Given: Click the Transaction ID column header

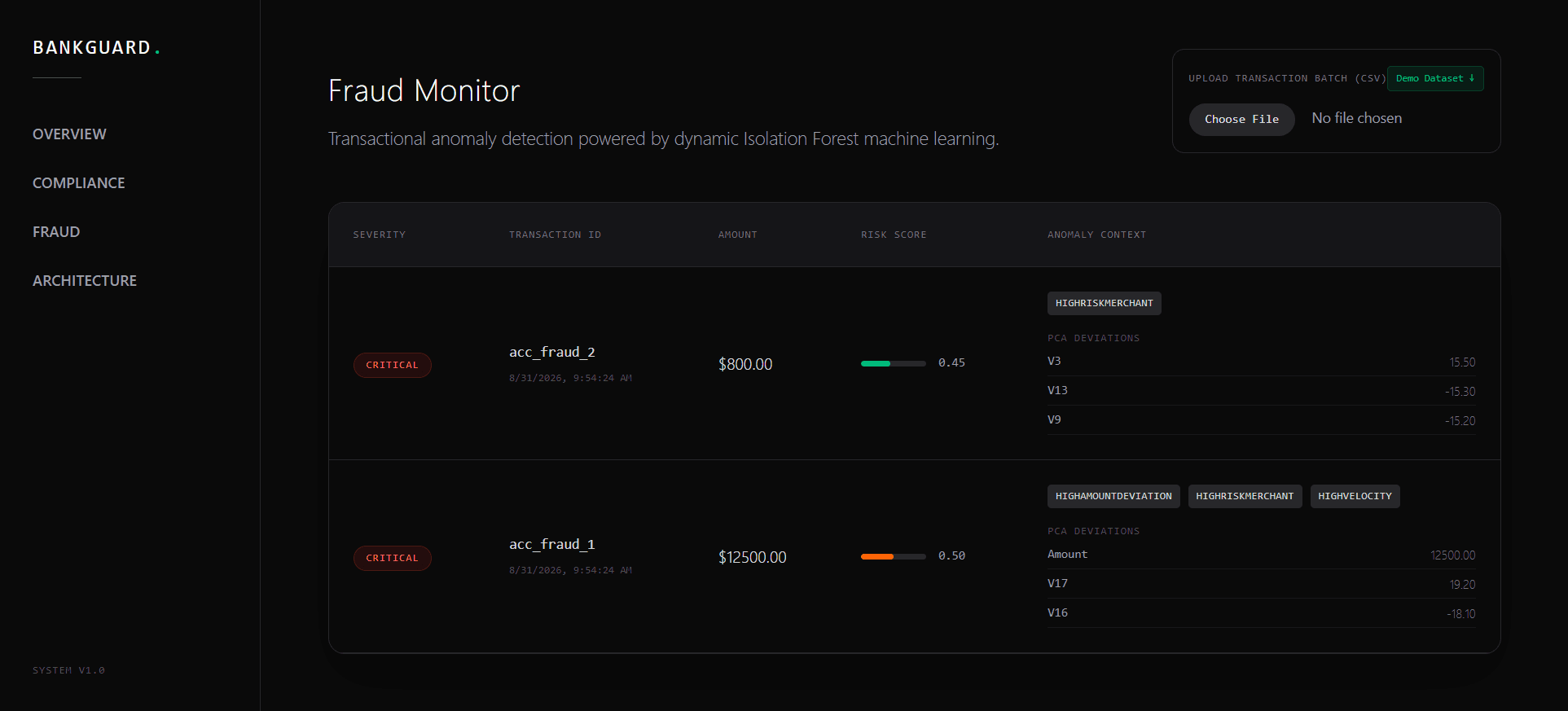Looking at the screenshot, I should (x=555, y=235).
